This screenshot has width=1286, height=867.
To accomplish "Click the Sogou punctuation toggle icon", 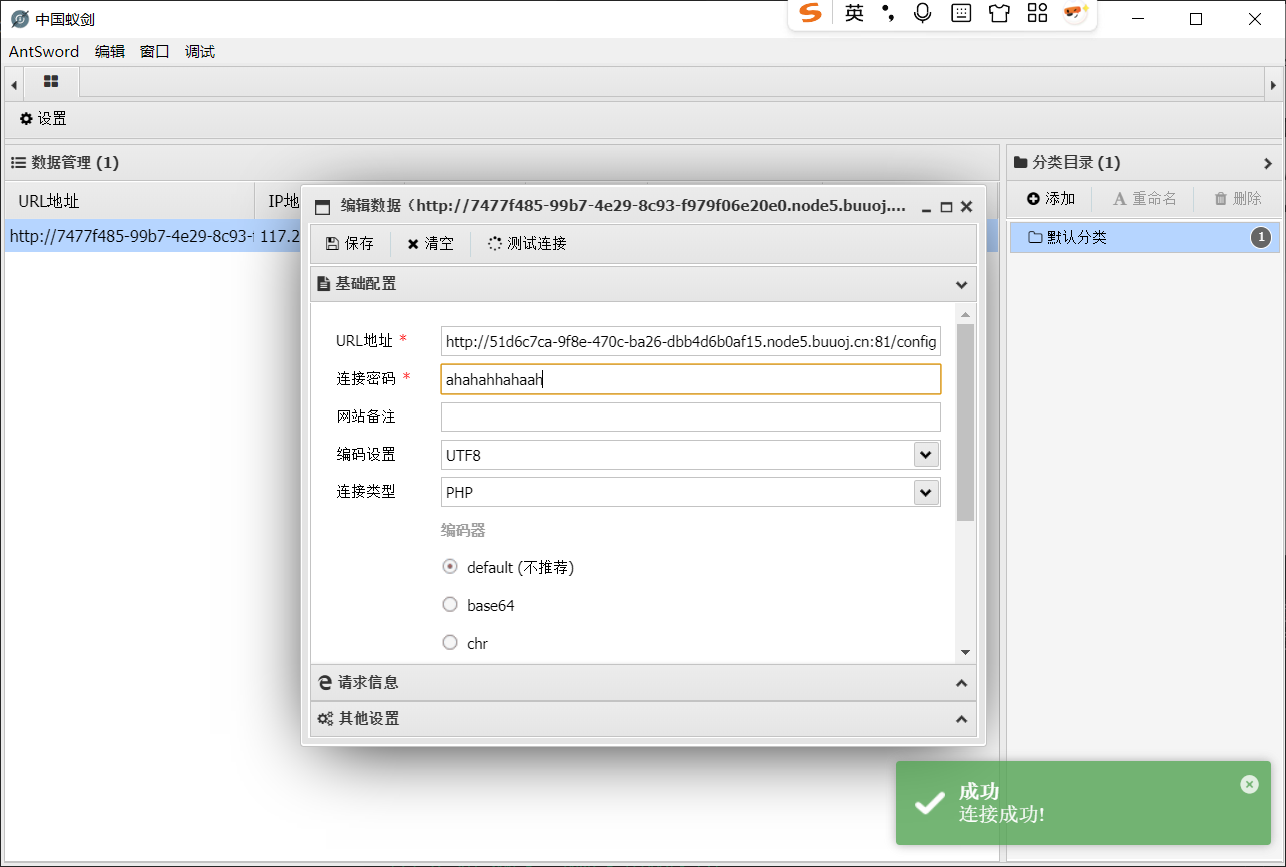I will coord(887,13).
